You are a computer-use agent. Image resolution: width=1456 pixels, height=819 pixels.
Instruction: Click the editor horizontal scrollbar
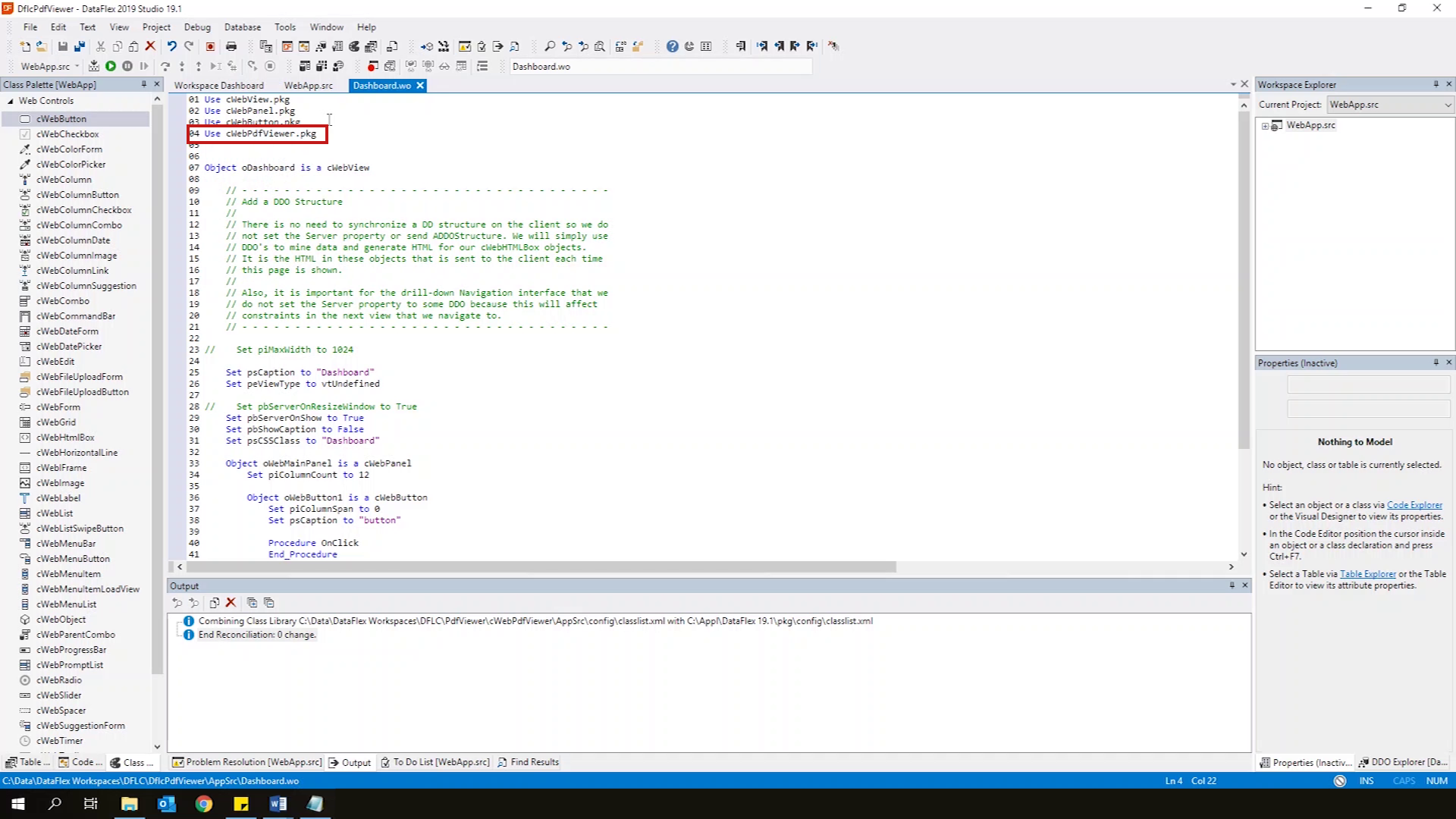pos(538,567)
